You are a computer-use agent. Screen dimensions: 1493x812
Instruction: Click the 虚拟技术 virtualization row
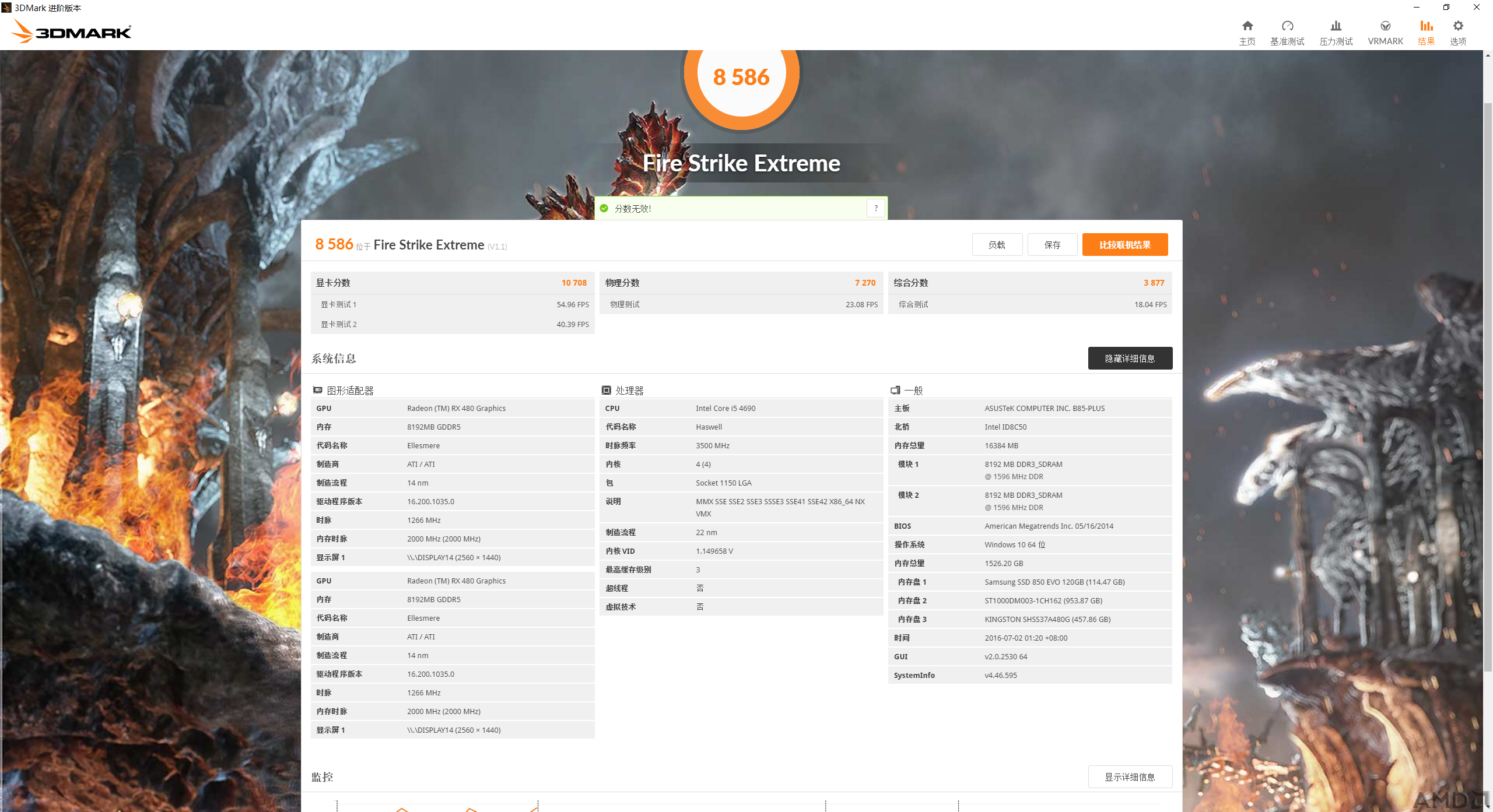pos(741,607)
